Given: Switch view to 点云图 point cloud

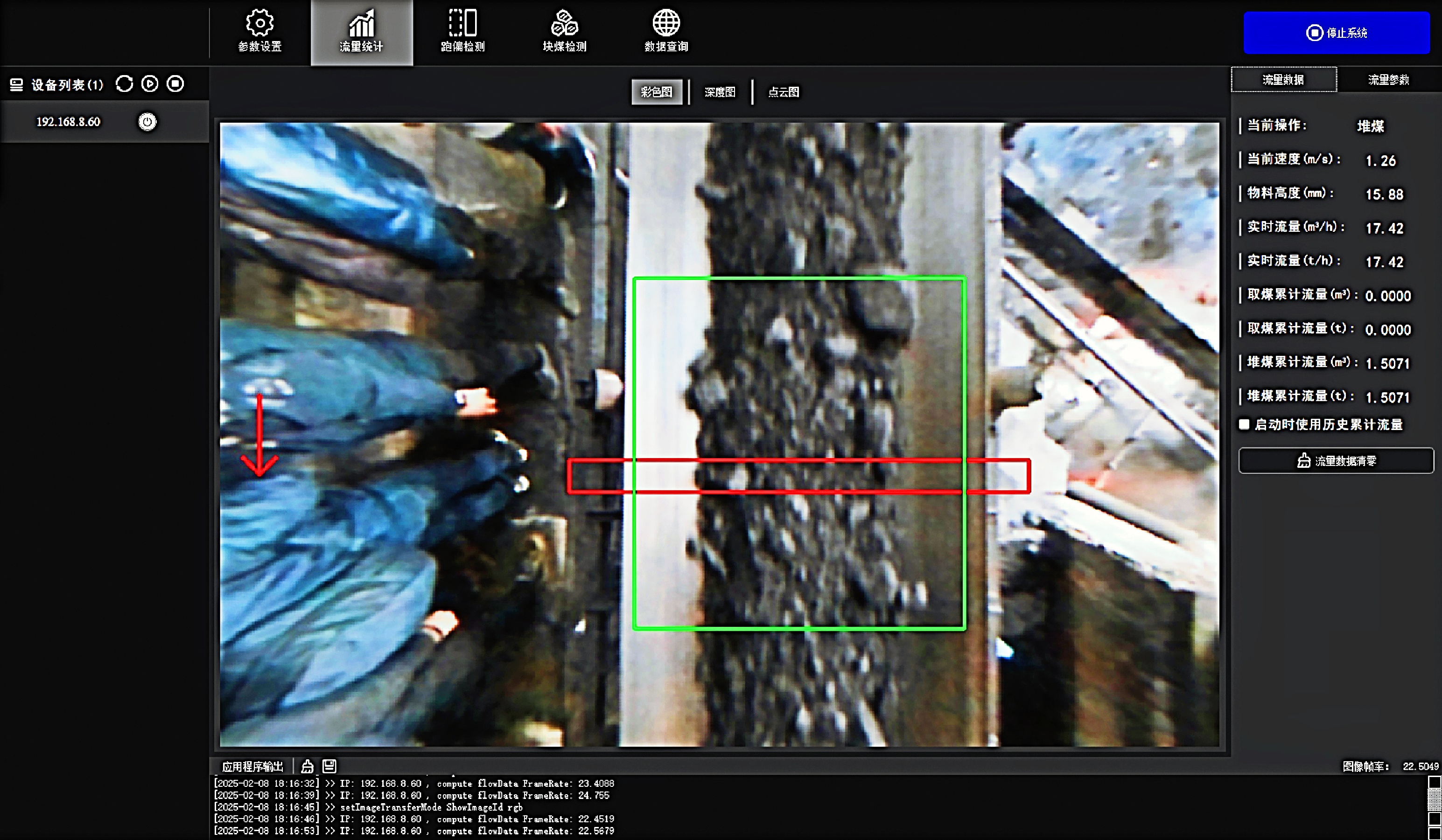Looking at the screenshot, I should coord(784,92).
